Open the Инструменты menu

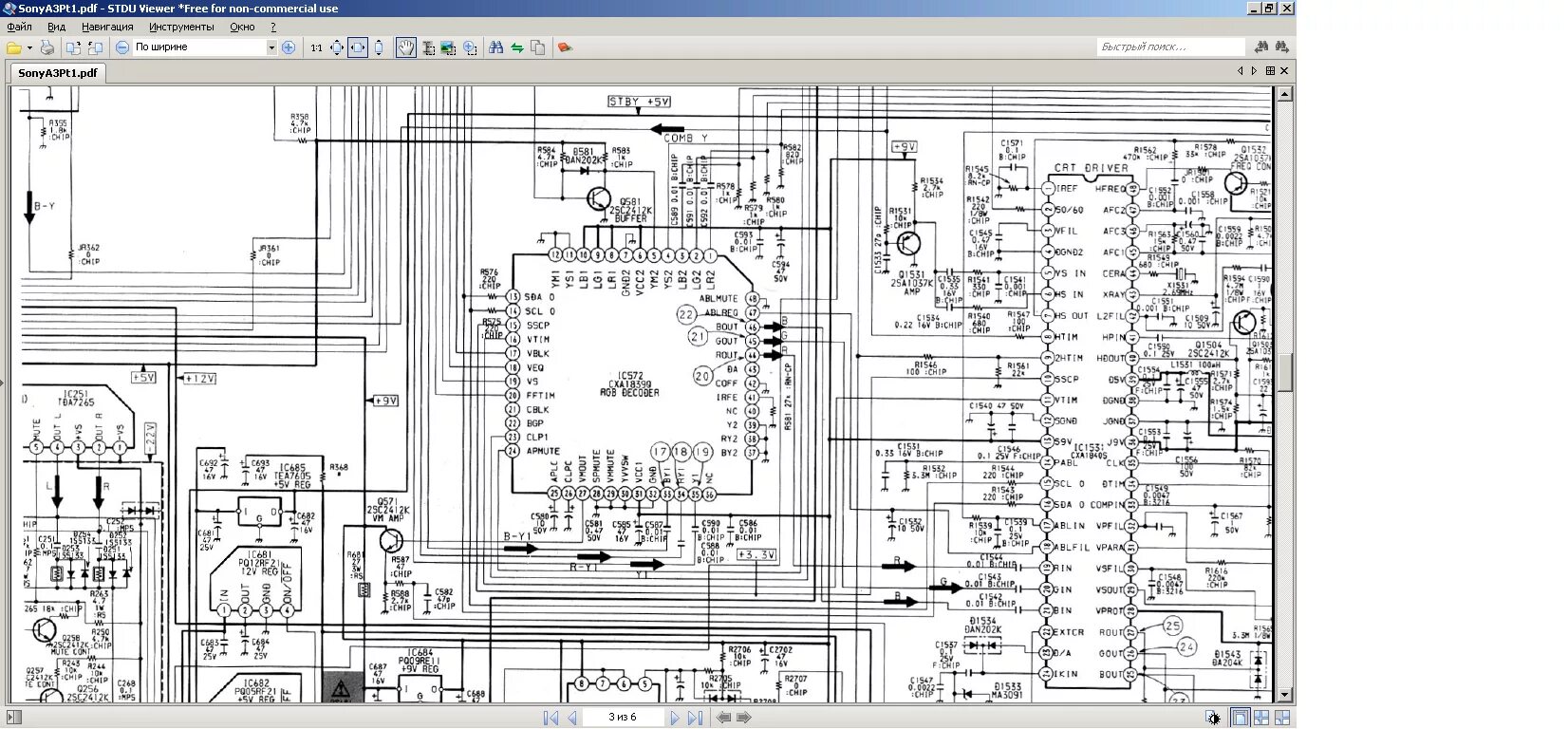pyautogui.click(x=181, y=28)
